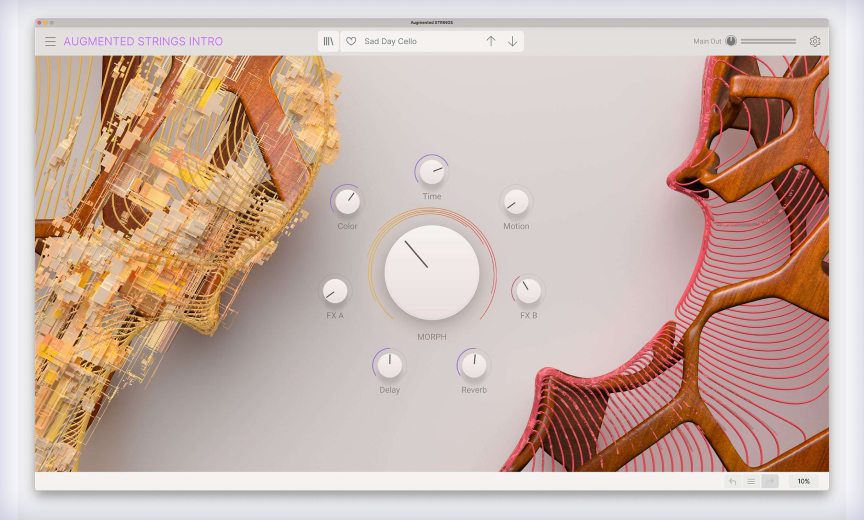Close the window with red button
This screenshot has width=864, height=520.
(39, 23)
